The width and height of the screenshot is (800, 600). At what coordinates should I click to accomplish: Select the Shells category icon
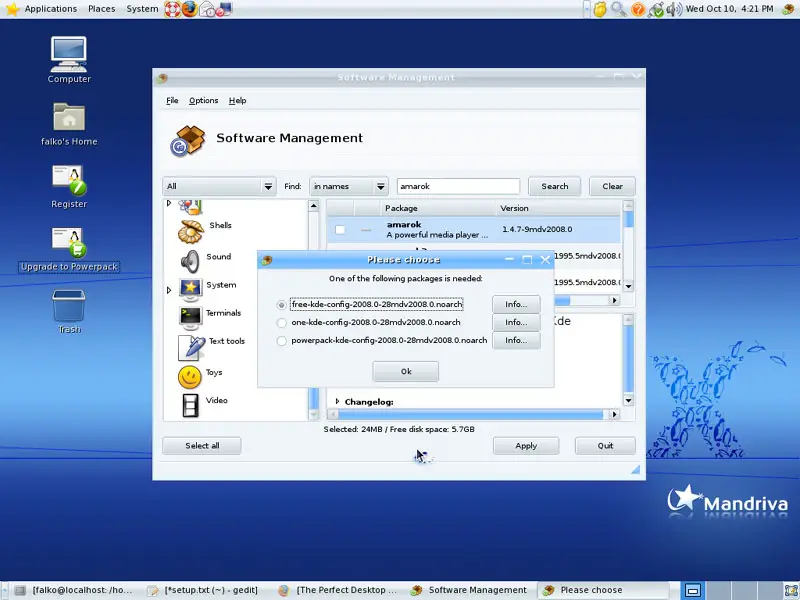(191, 231)
